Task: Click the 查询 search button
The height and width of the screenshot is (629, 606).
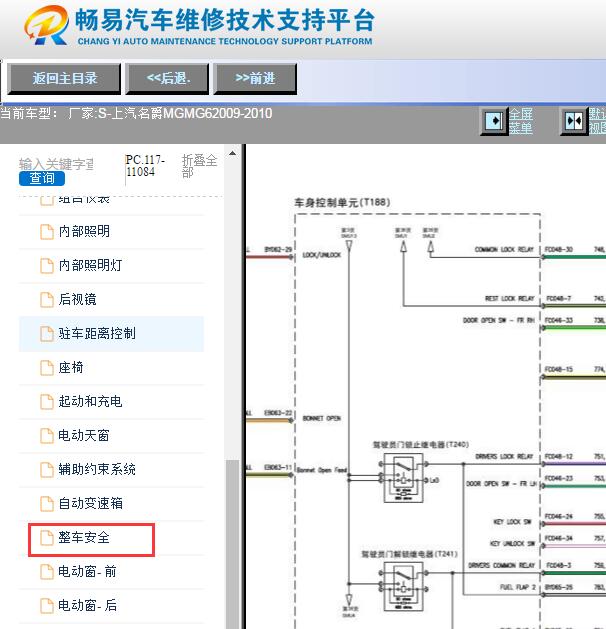Action: tap(42, 178)
